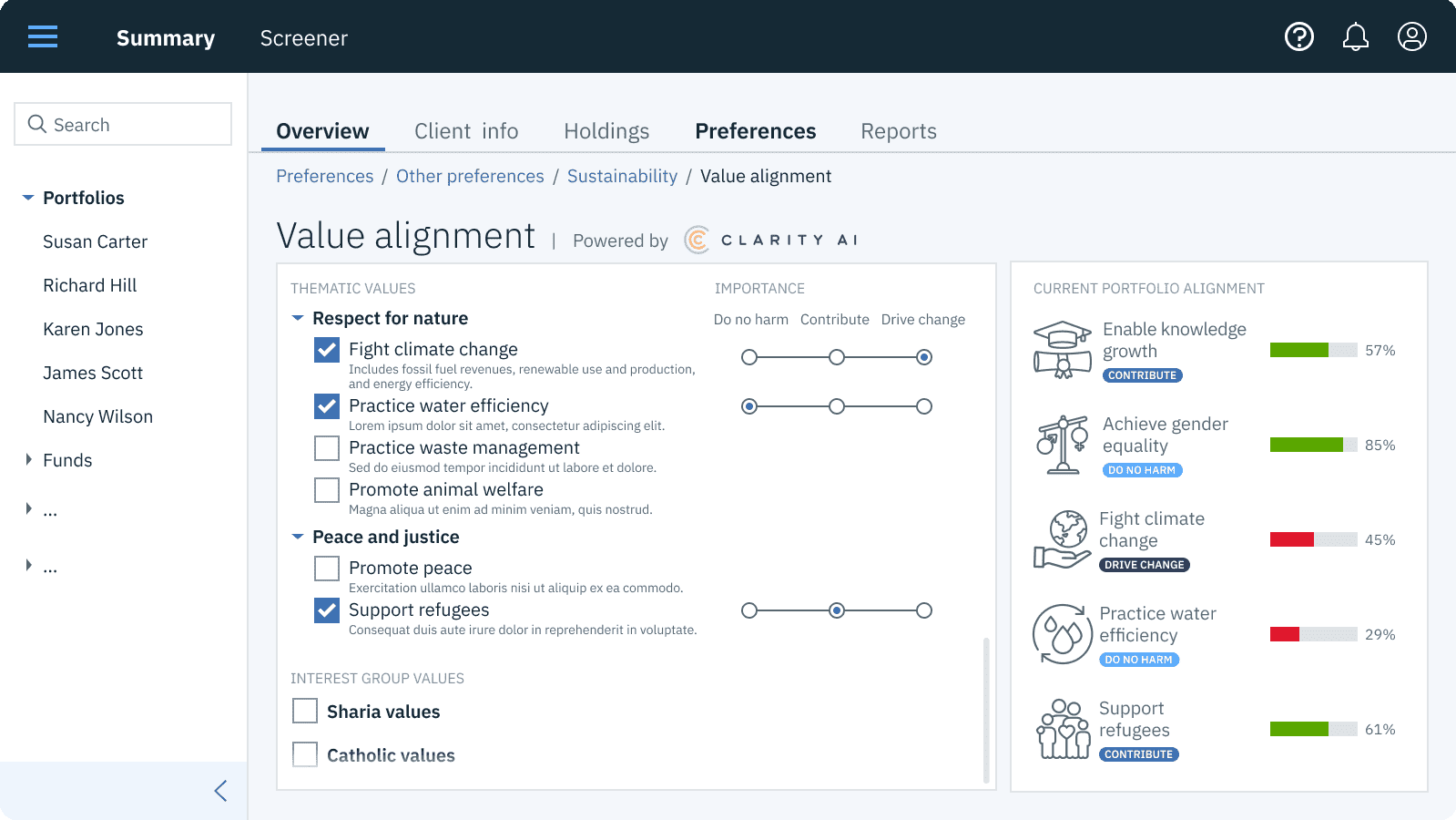The width and height of the screenshot is (1456, 820).
Task: Collapse the sidebar with the left chevron
Action: [220, 791]
